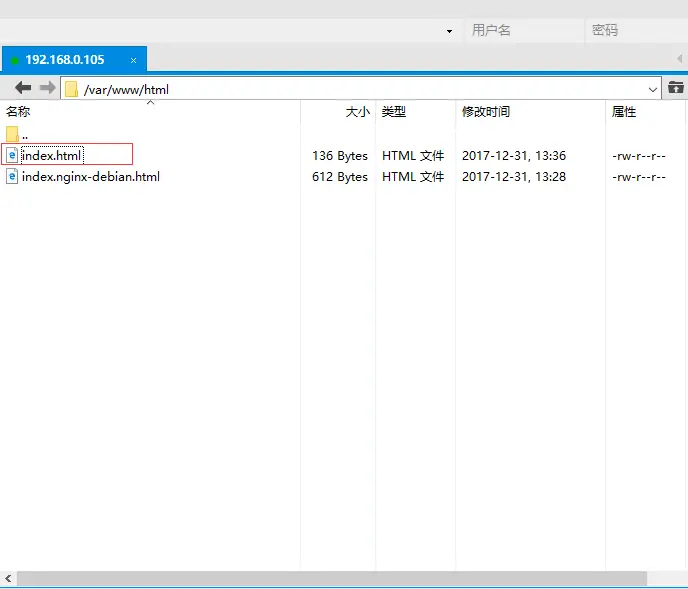688x589 pixels.
Task: Click the sort indicator chevron above 名称 column
Action: click(150, 102)
